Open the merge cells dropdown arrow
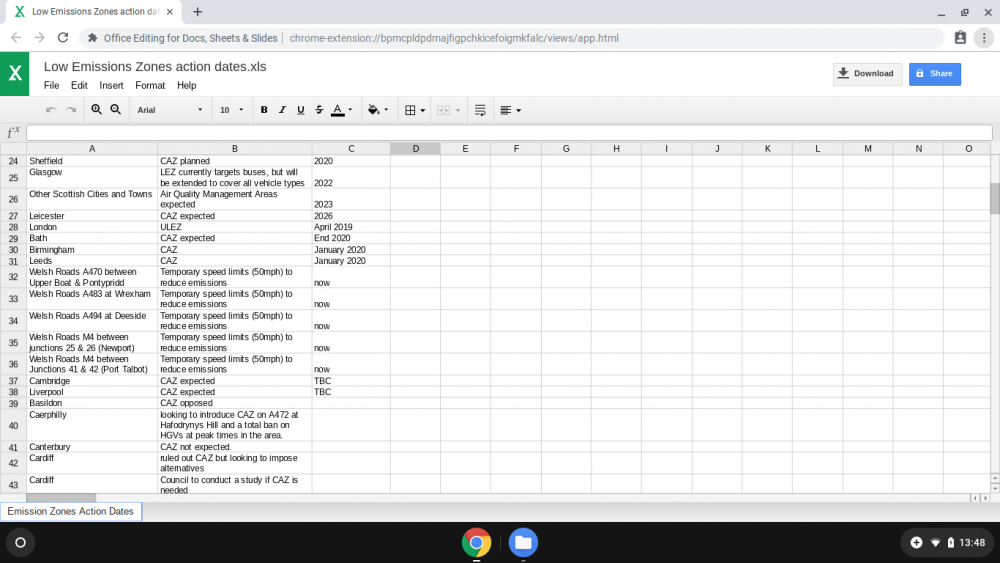The image size is (1000, 563). [x=458, y=110]
